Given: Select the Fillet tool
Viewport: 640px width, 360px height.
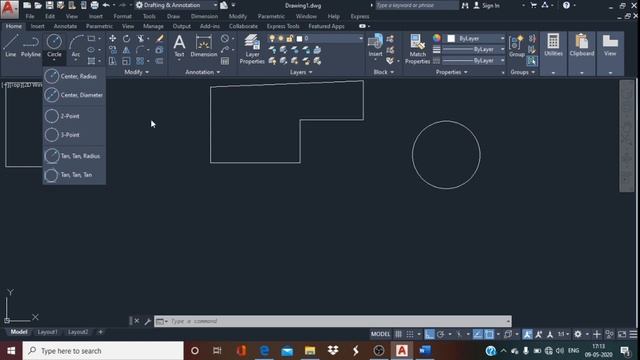Looking at the screenshot, I should pyautogui.click(x=140, y=50).
